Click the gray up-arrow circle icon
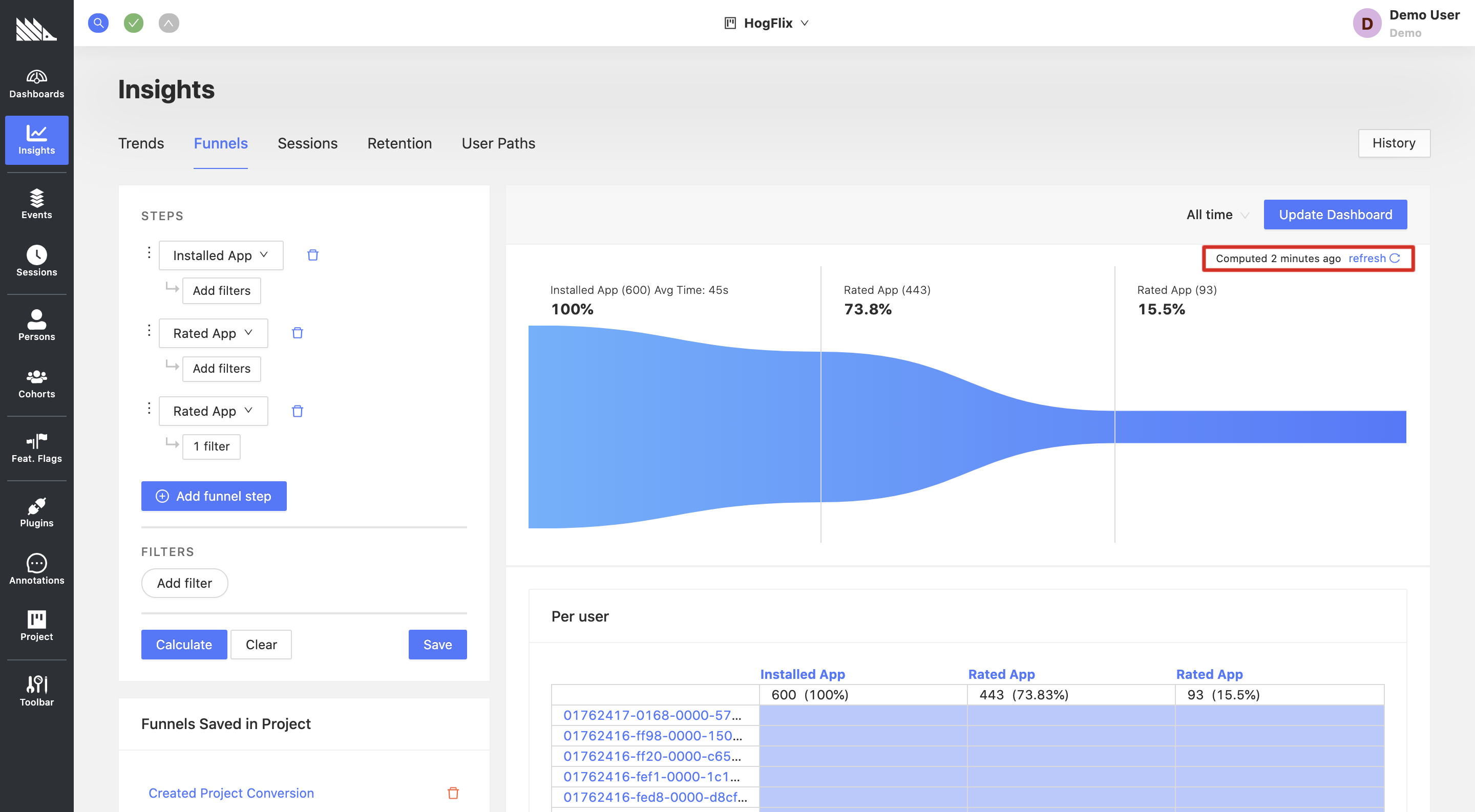1475x812 pixels. 169,23
